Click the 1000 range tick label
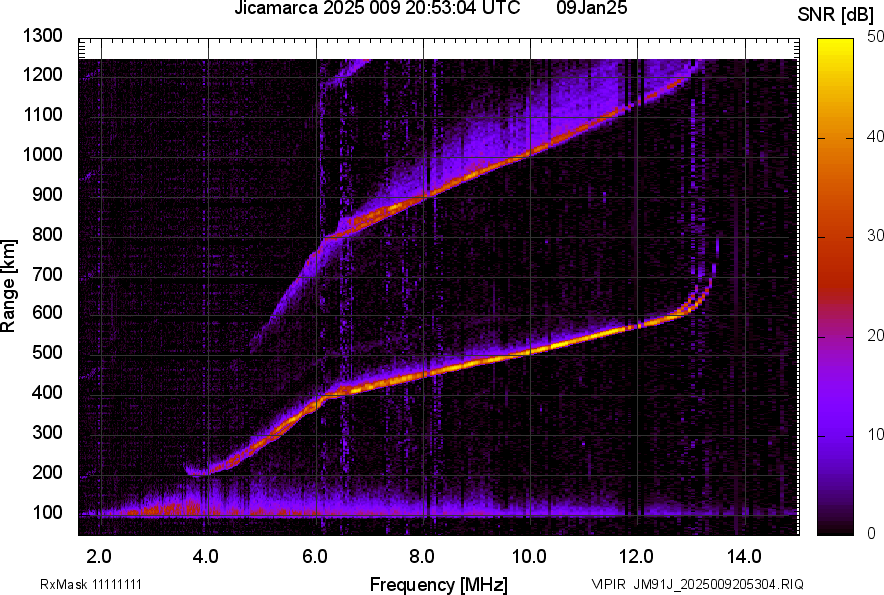Screen dimensions: 884x595 click(x=42, y=154)
